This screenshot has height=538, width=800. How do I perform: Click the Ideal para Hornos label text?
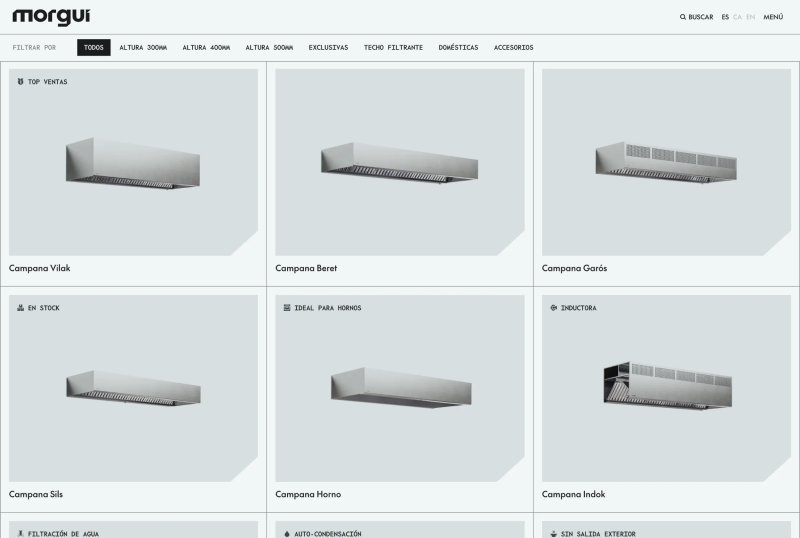click(328, 308)
